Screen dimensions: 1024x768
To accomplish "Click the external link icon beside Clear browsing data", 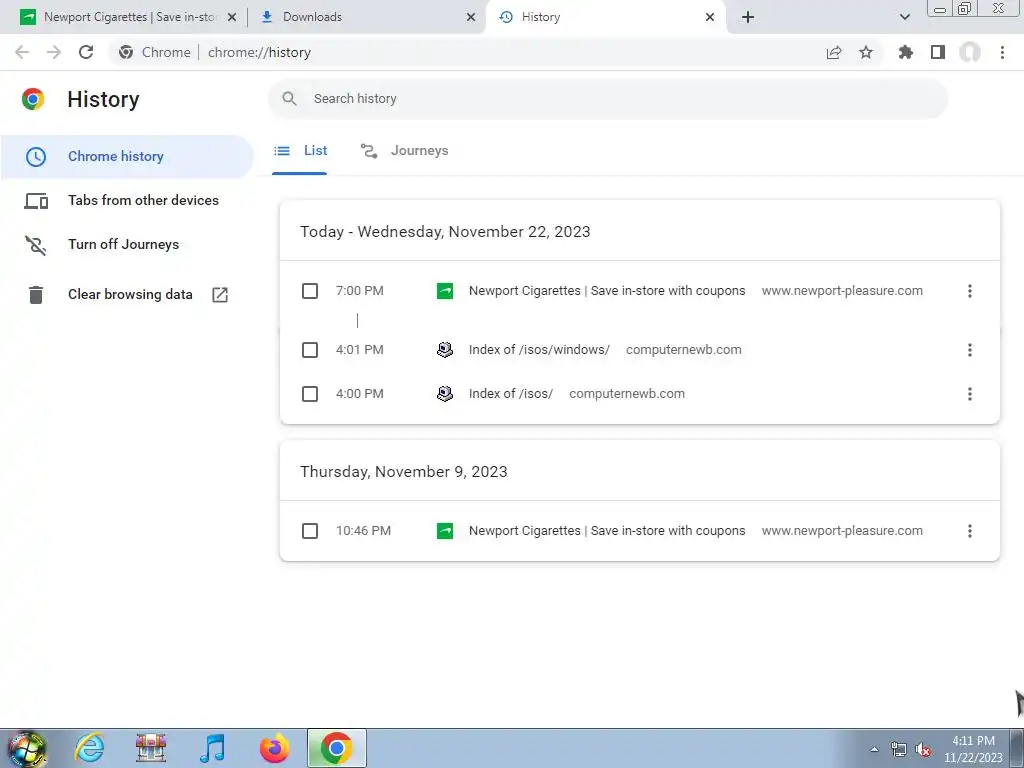I will (220, 295).
